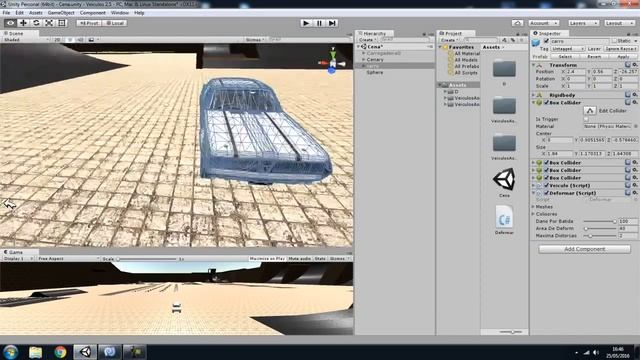Viewport: 640px width, 360px height.
Task: Click the Cena Unity scene asset
Action: [504, 180]
